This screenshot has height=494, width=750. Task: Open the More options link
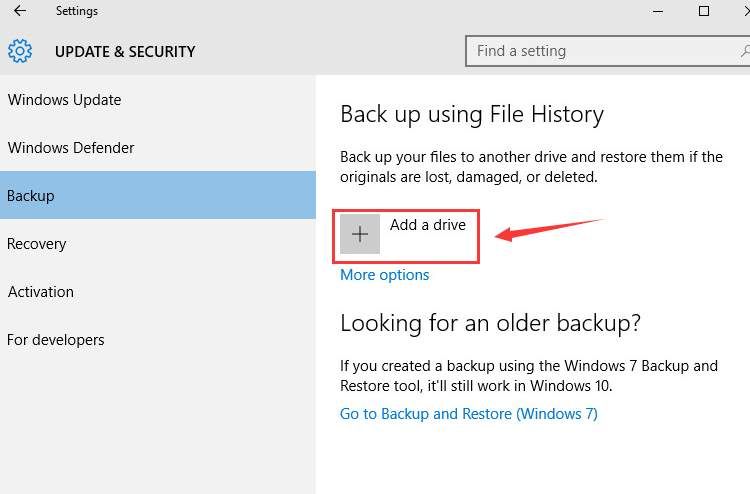click(x=384, y=275)
